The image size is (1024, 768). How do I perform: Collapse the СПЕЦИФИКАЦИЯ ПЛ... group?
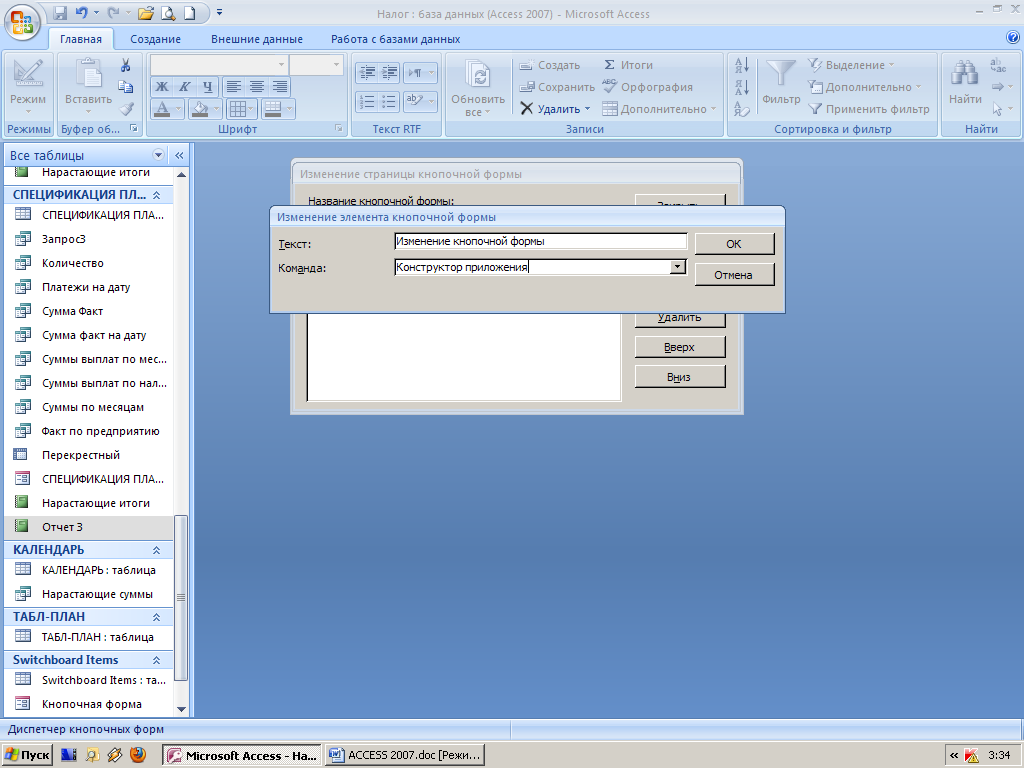(157, 195)
